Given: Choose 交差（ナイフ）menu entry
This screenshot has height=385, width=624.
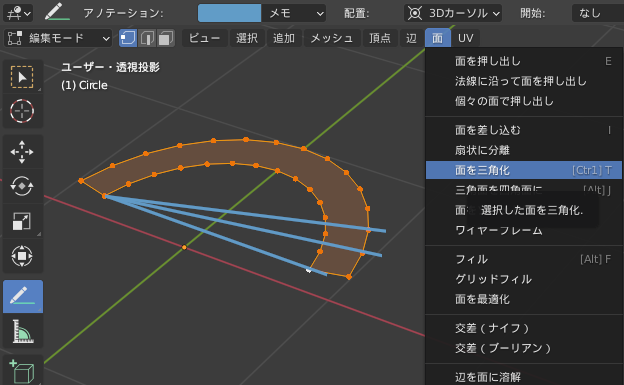Looking at the screenshot, I should [524, 328].
